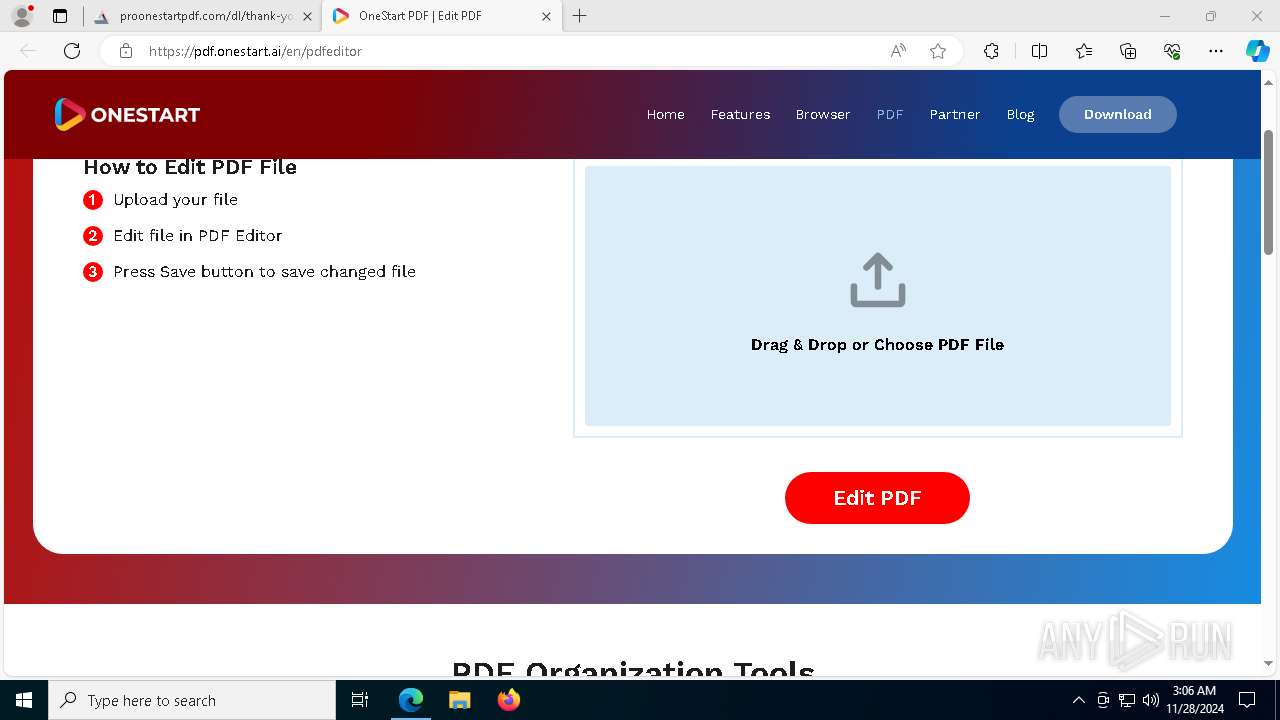The height and width of the screenshot is (720, 1280).
Task: Open Partner navigation link
Action: (x=955, y=115)
